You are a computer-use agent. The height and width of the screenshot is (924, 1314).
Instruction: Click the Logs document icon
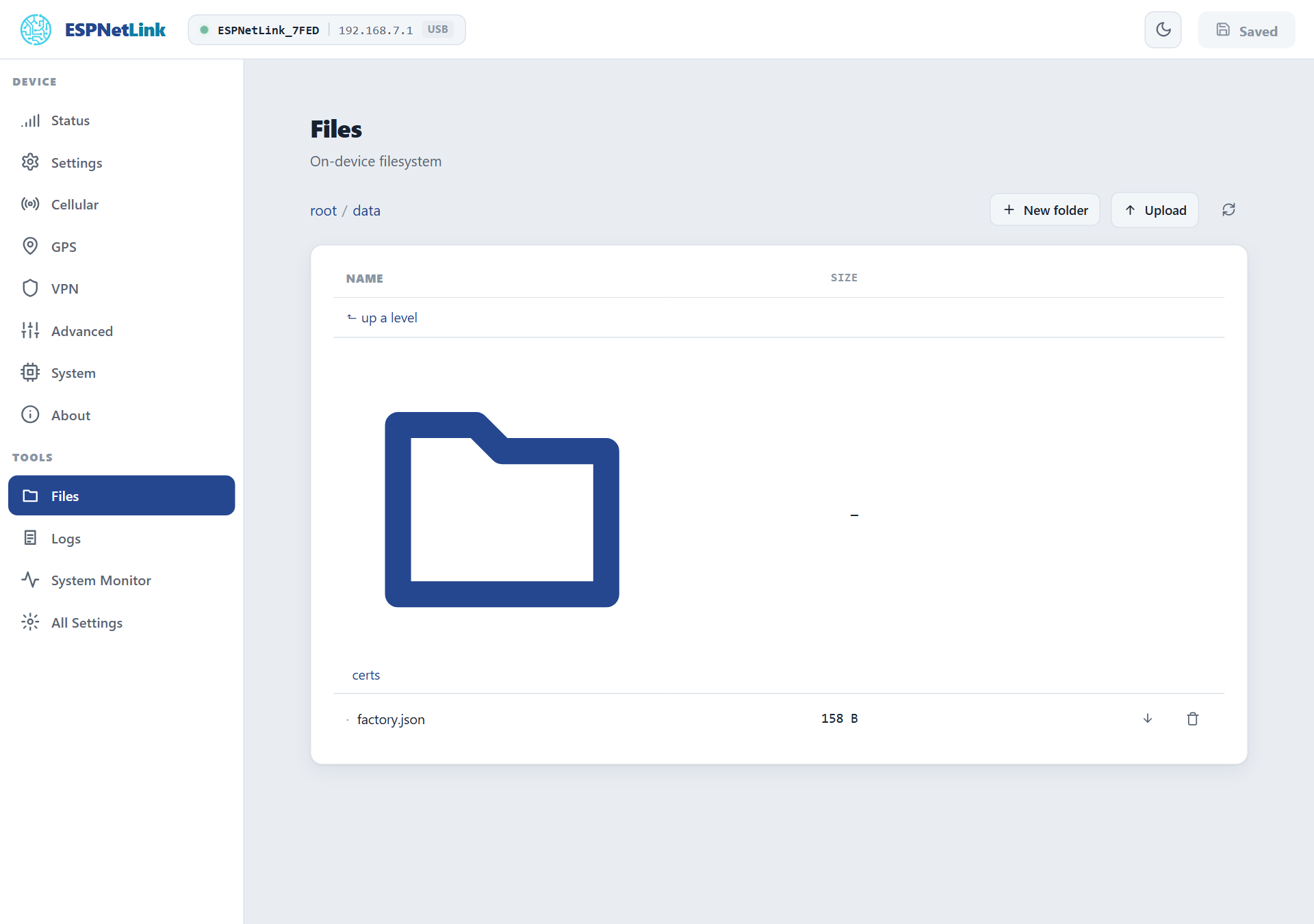30,538
